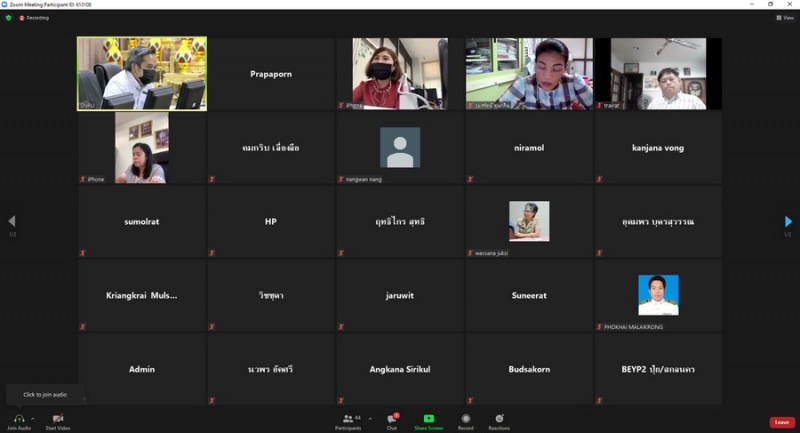Screen dimensions: 800x433
Task: Select the Angkana Sirikul participant tile
Action: [400, 369]
